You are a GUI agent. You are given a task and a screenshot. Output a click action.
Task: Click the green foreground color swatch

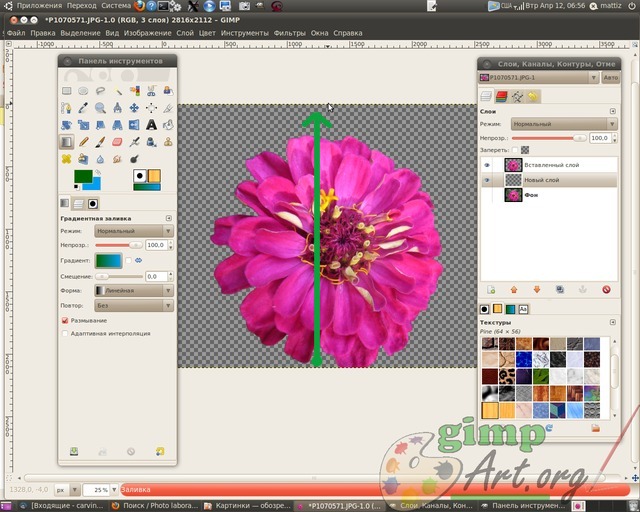pos(83,176)
